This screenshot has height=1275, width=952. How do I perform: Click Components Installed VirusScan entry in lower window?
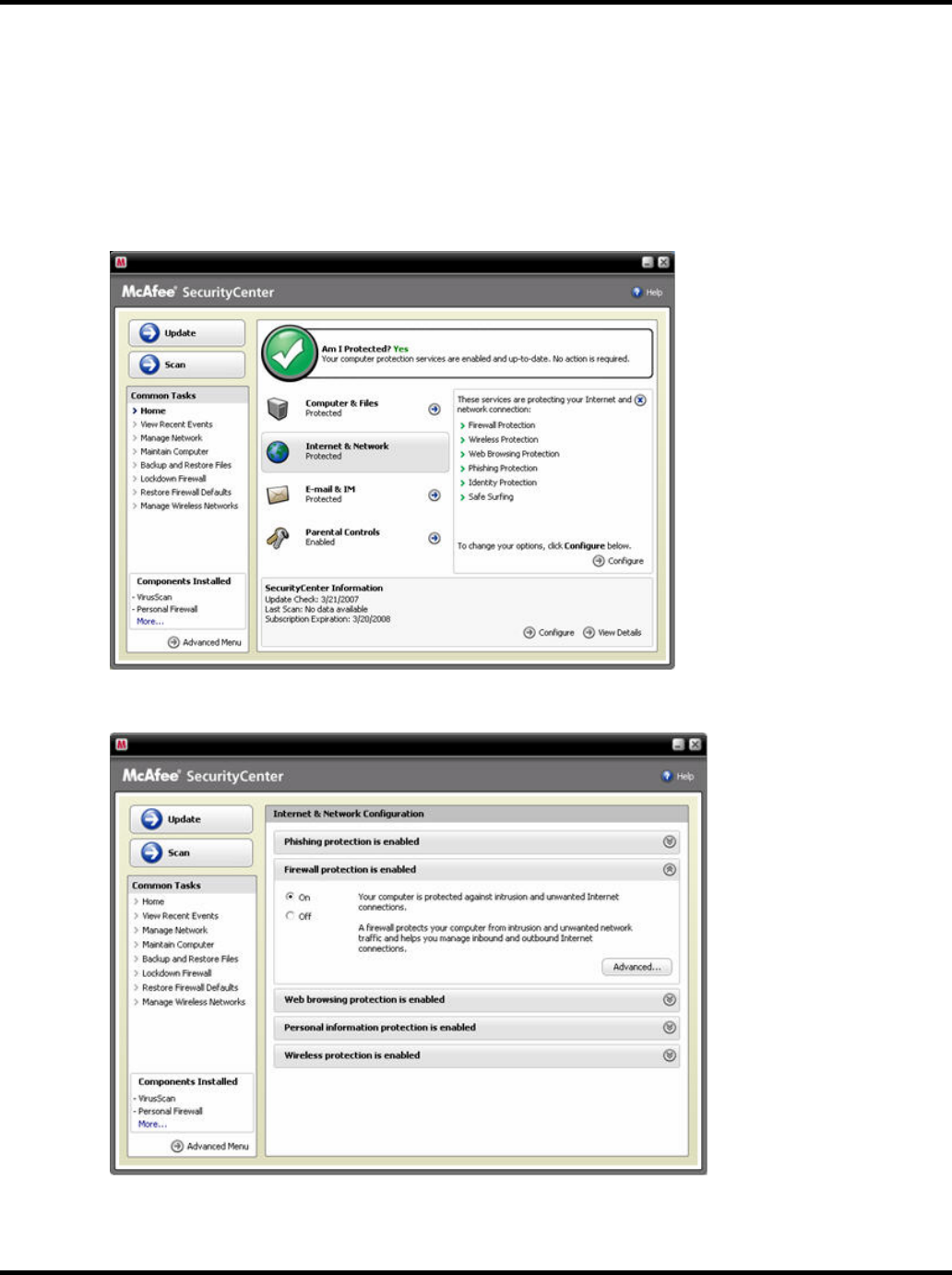point(155,1099)
